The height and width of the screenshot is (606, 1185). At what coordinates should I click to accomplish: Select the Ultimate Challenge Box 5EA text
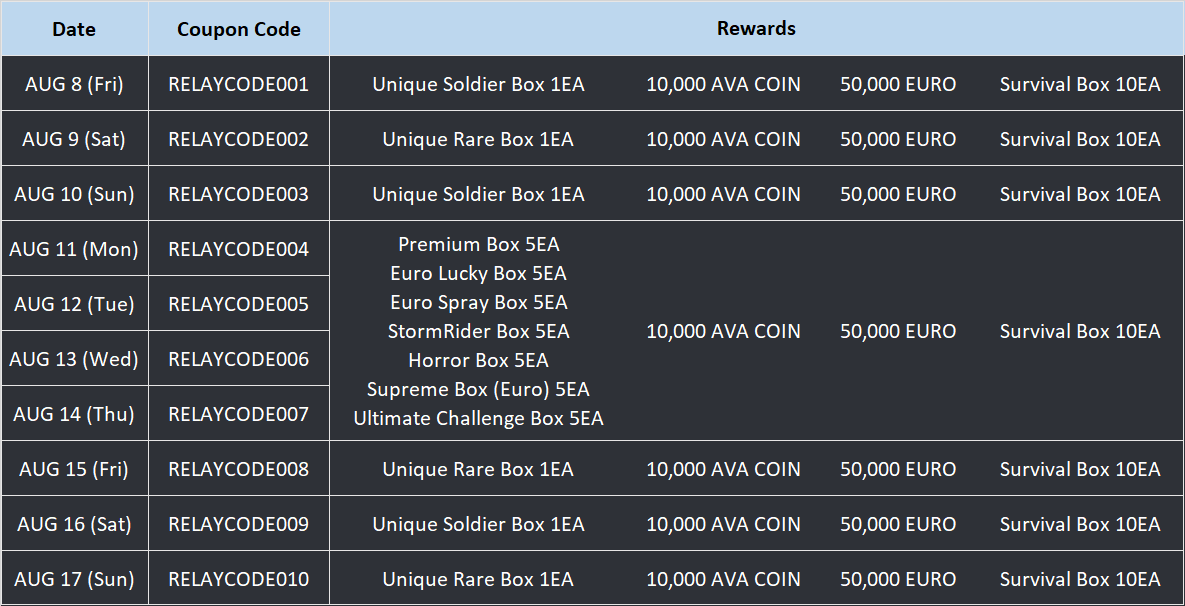(x=478, y=418)
